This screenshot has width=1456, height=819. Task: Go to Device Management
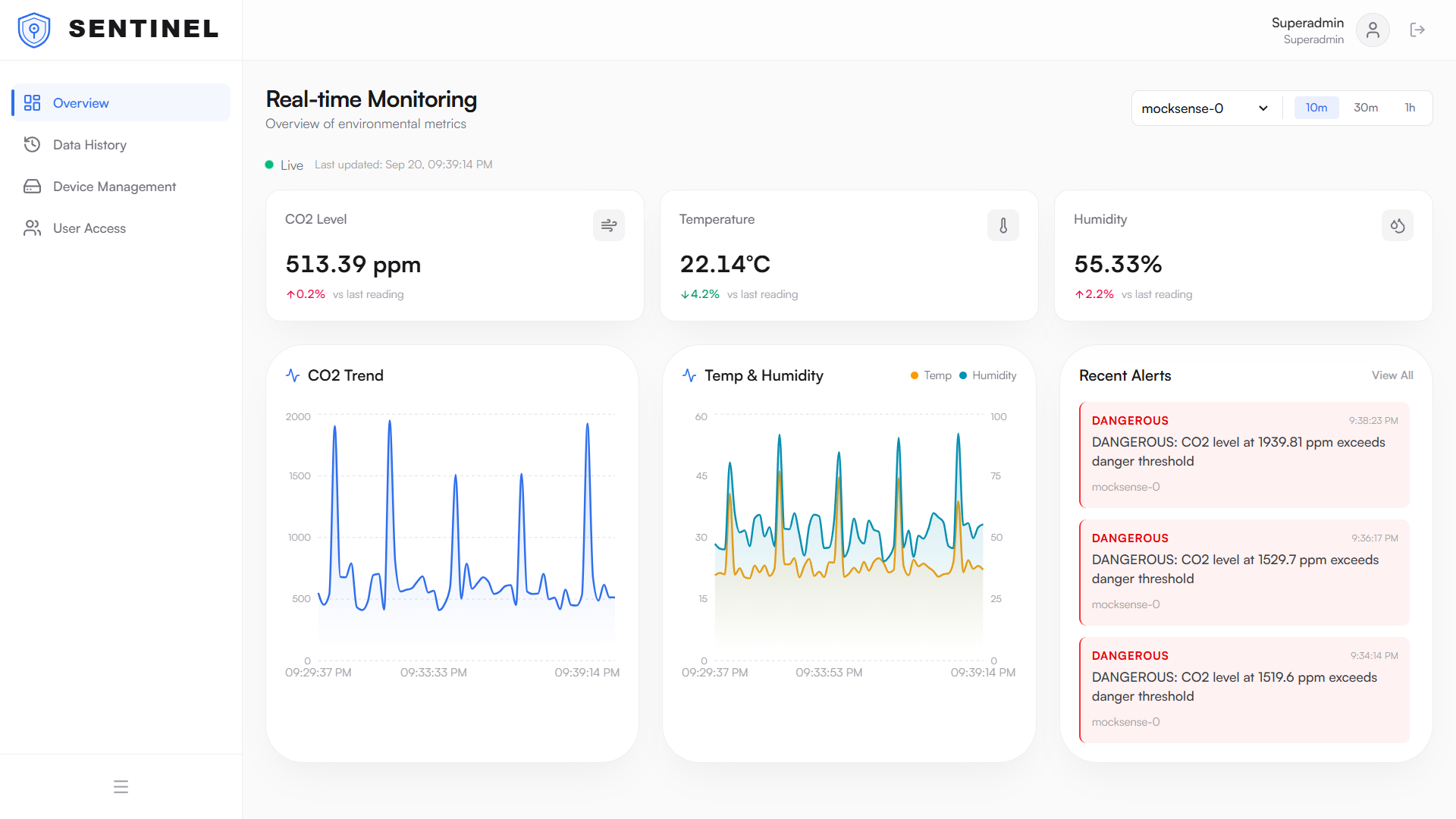(x=121, y=186)
